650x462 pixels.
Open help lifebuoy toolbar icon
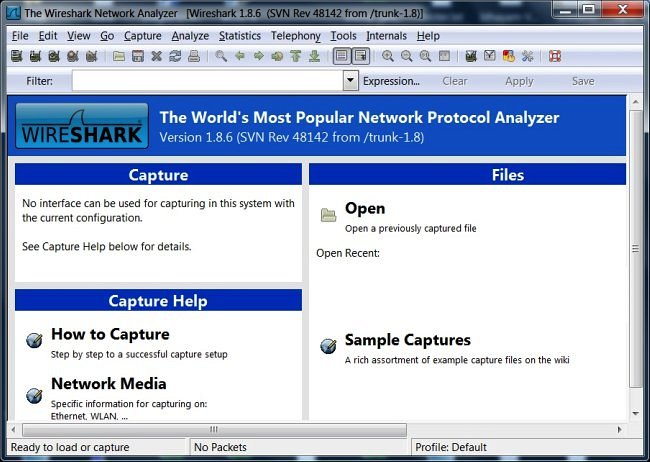[x=555, y=56]
